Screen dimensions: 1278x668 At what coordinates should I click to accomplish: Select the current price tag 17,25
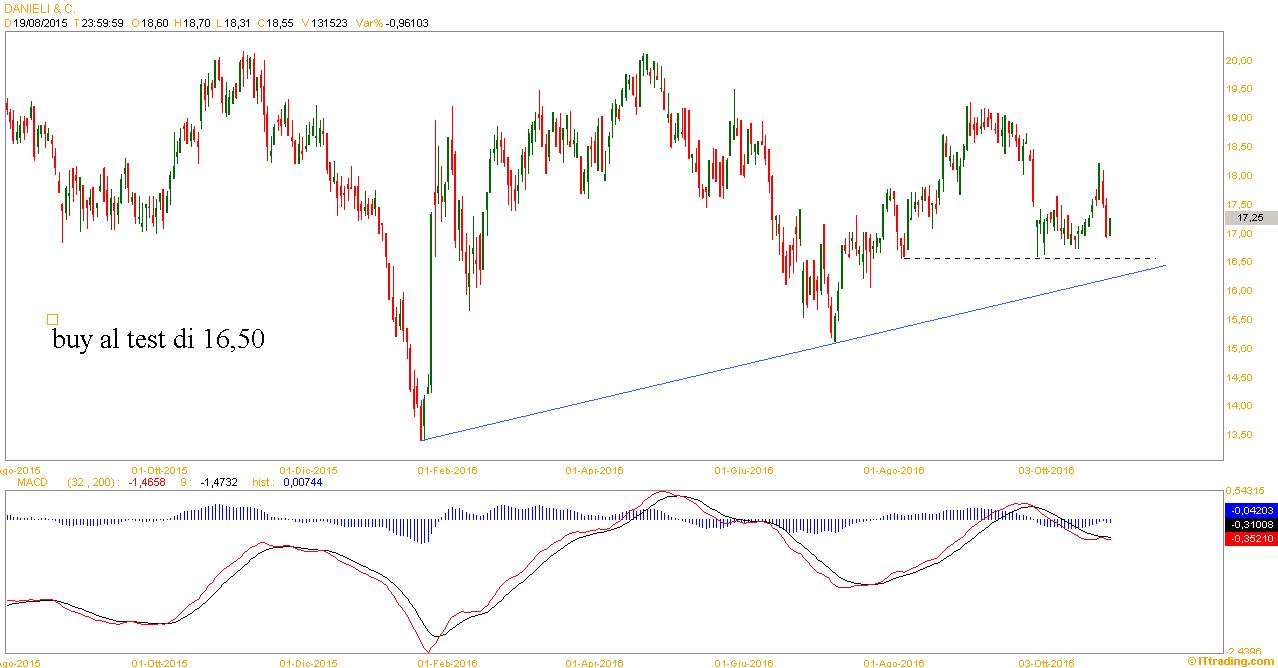(1250, 217)
